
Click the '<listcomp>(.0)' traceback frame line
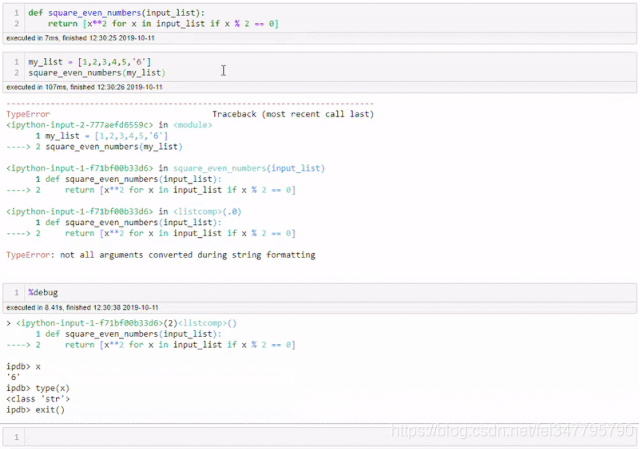124,212
